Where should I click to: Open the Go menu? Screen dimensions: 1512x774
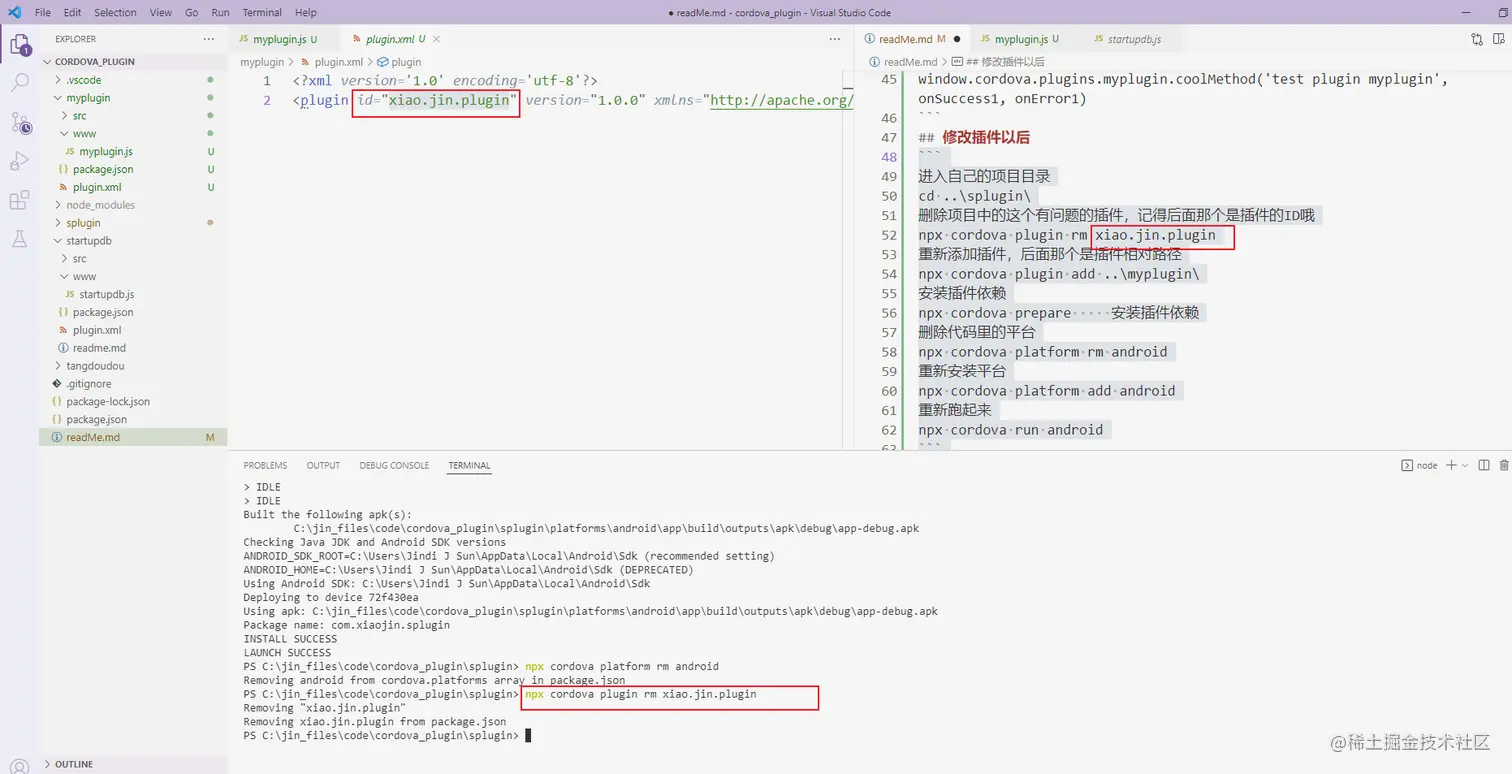click(192, 12)
